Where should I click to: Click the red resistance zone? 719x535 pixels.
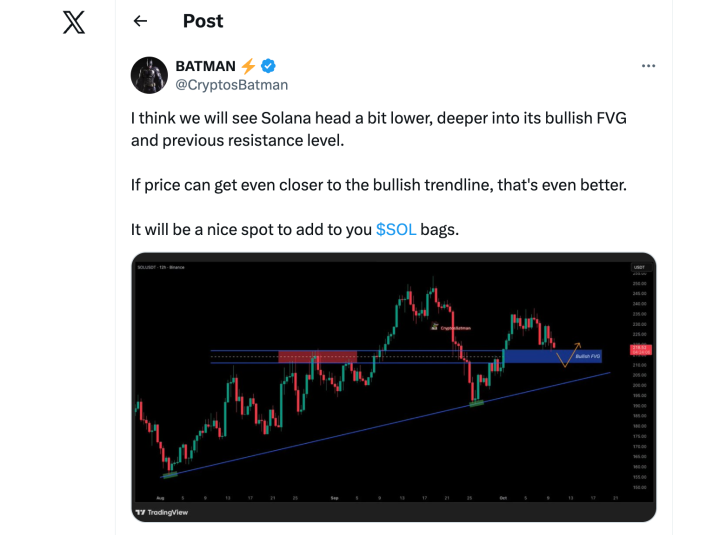317,356
